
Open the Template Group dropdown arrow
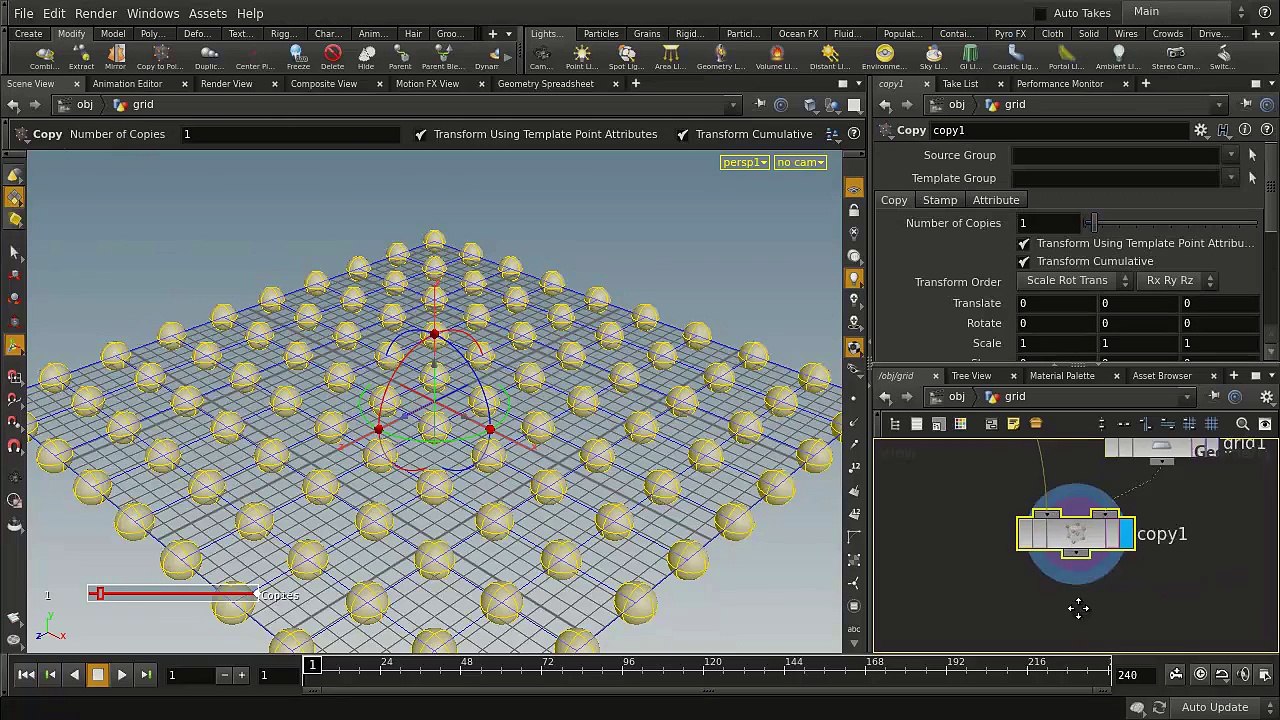(1231, 178)
